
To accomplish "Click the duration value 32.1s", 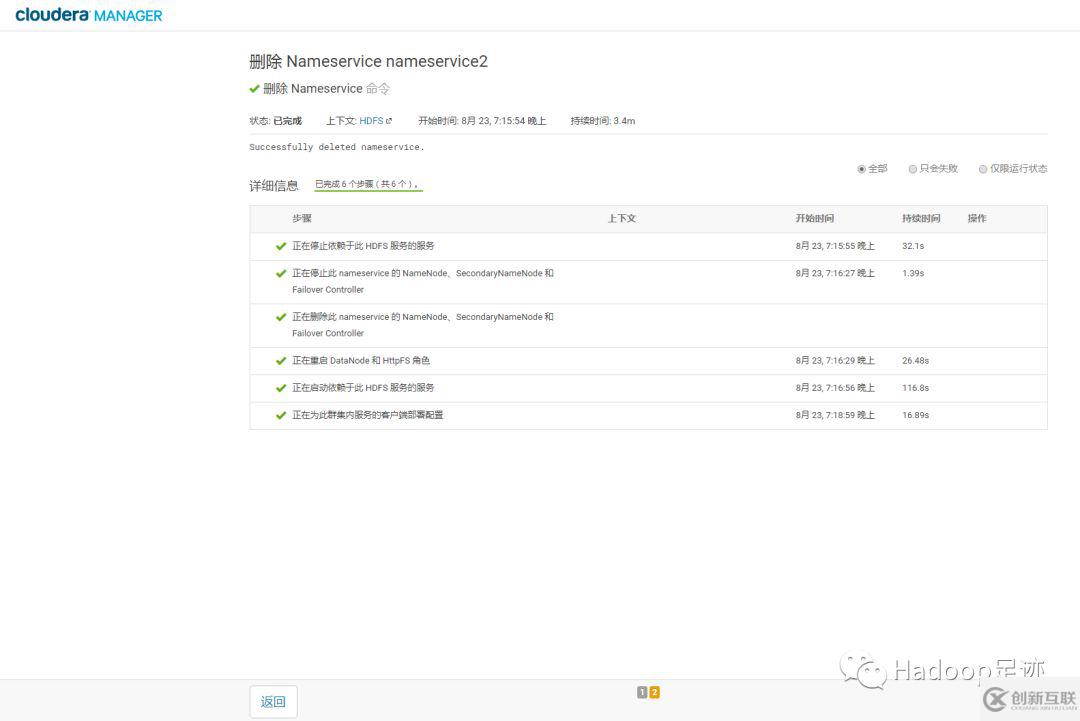I will 913,246.
